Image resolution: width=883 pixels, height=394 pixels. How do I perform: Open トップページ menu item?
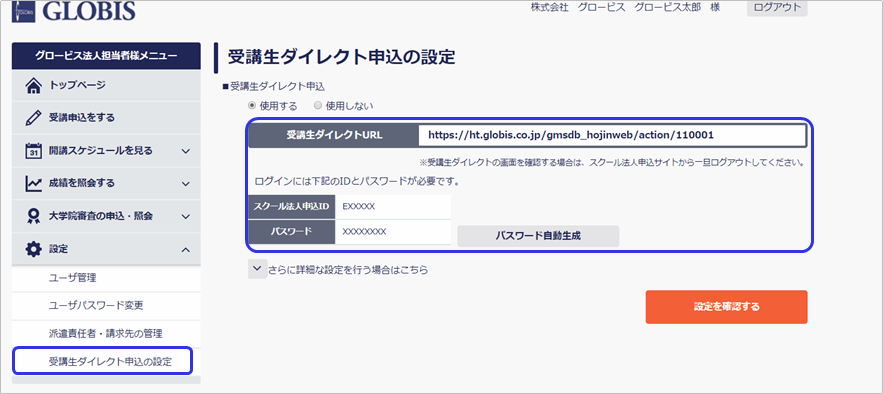pos(106,86)
